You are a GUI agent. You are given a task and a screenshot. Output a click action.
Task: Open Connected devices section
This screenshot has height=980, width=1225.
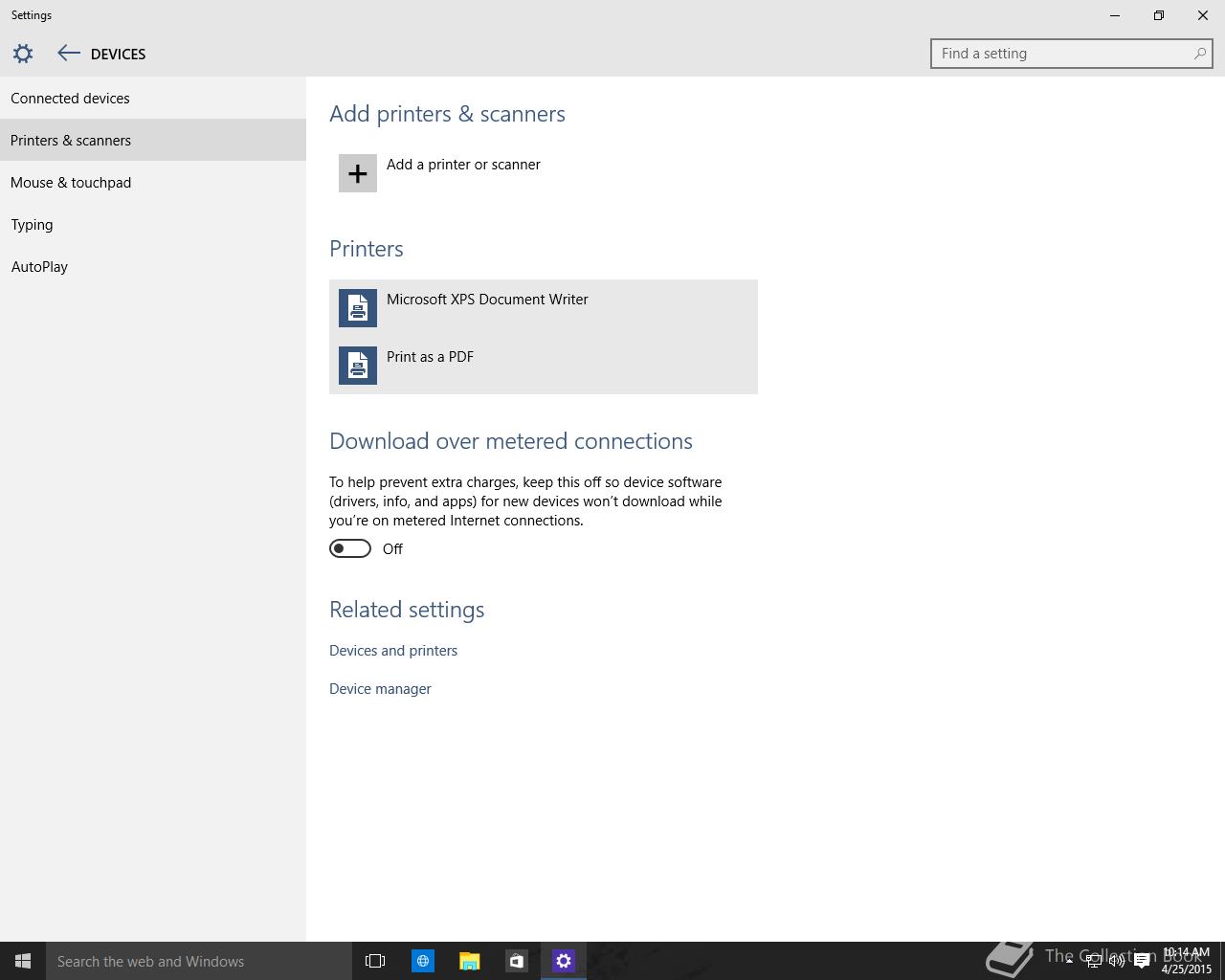coord(153,98)
